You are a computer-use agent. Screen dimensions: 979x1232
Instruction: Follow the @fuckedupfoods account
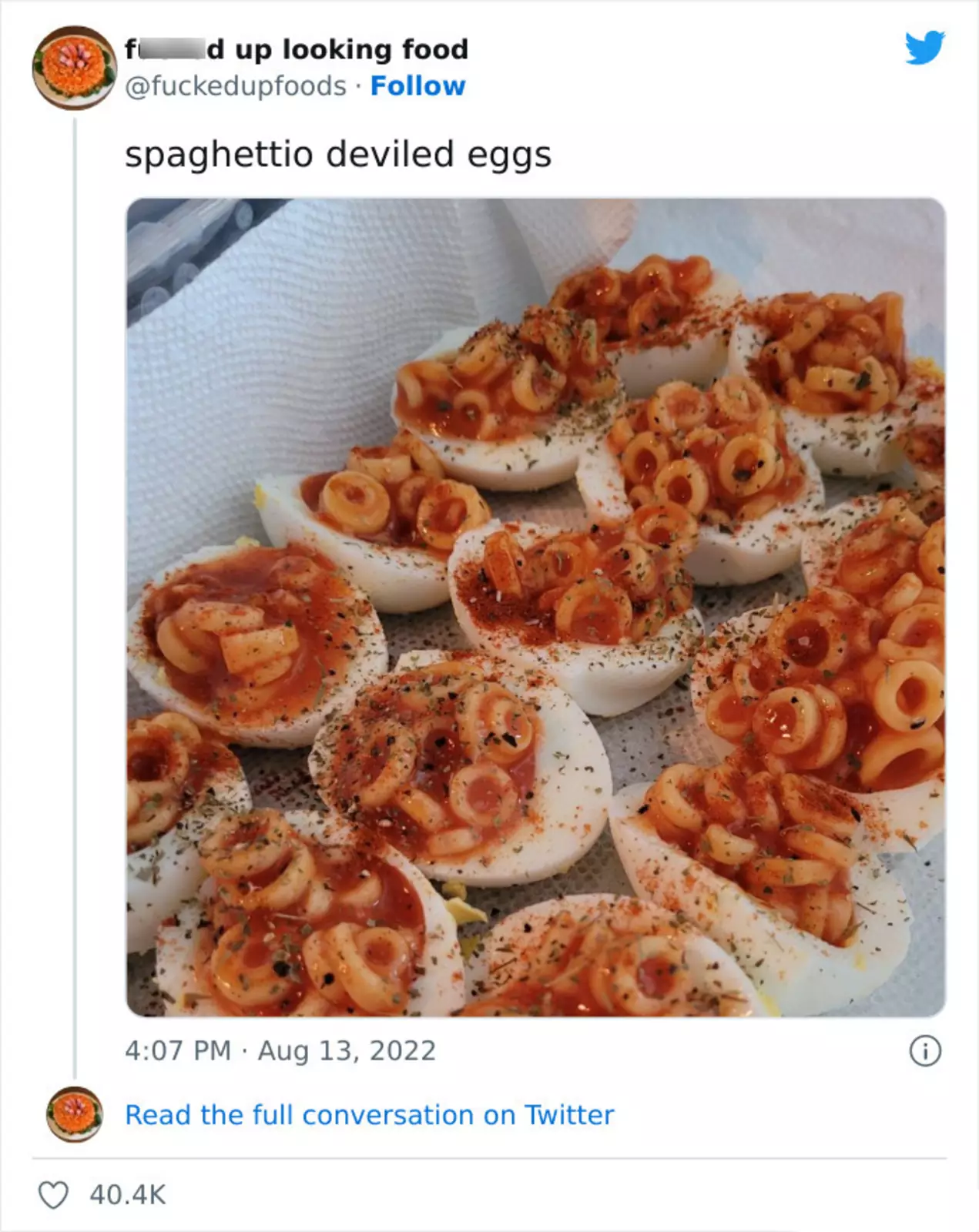417,85
